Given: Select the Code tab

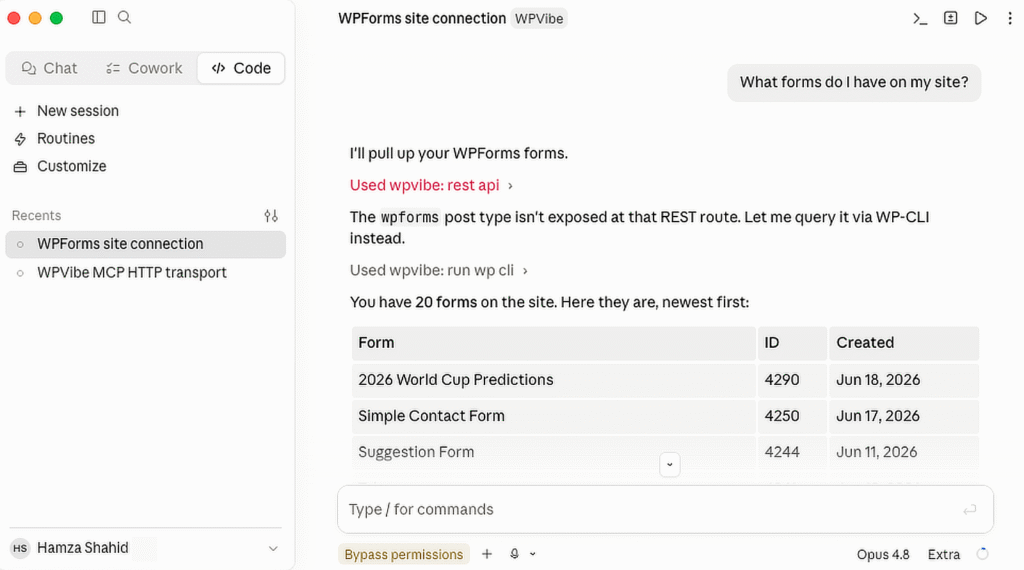Looking at the screenshot, I should [x=241, y=68].
